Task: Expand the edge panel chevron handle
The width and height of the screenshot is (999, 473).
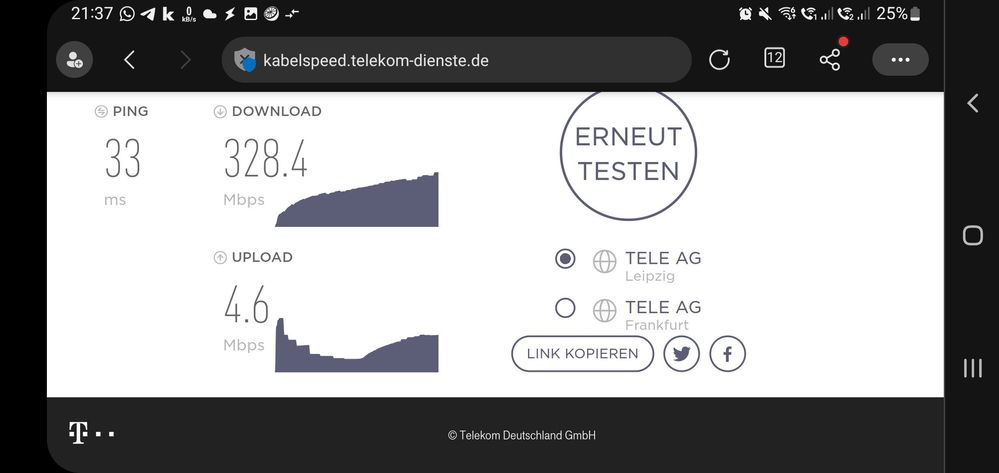Action: point(972,103)
